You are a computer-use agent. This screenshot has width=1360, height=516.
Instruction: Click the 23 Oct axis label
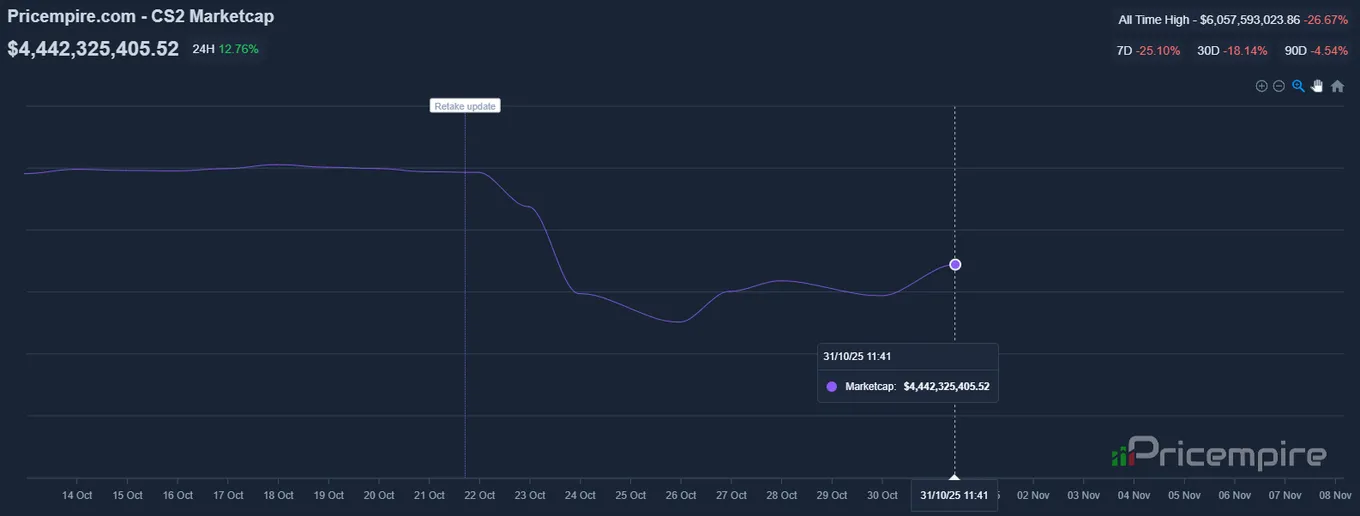[530, 495]
